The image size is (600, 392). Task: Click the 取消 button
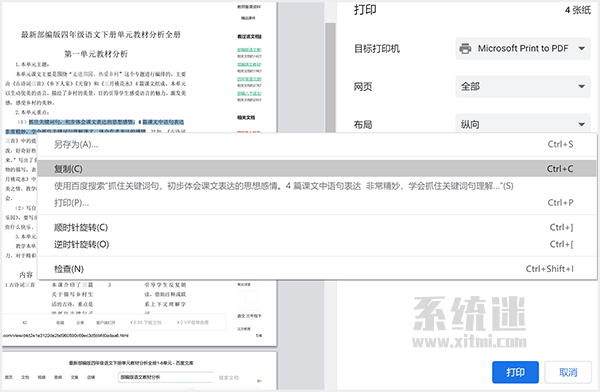[568, 372]
